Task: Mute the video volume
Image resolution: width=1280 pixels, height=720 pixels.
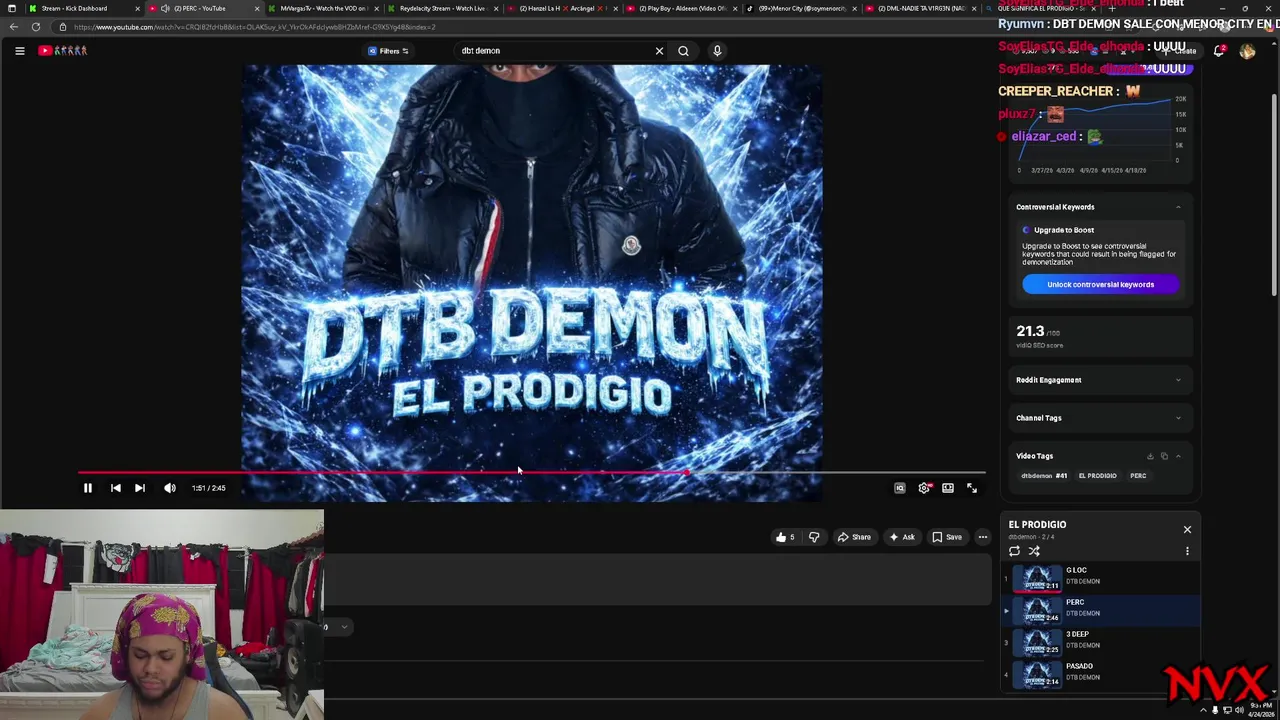Action: [x=170, y=488]
